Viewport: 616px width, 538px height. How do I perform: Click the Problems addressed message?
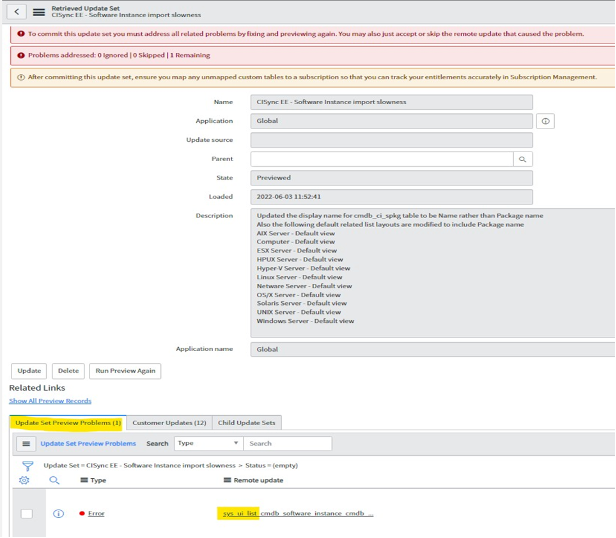click(119, 55)
